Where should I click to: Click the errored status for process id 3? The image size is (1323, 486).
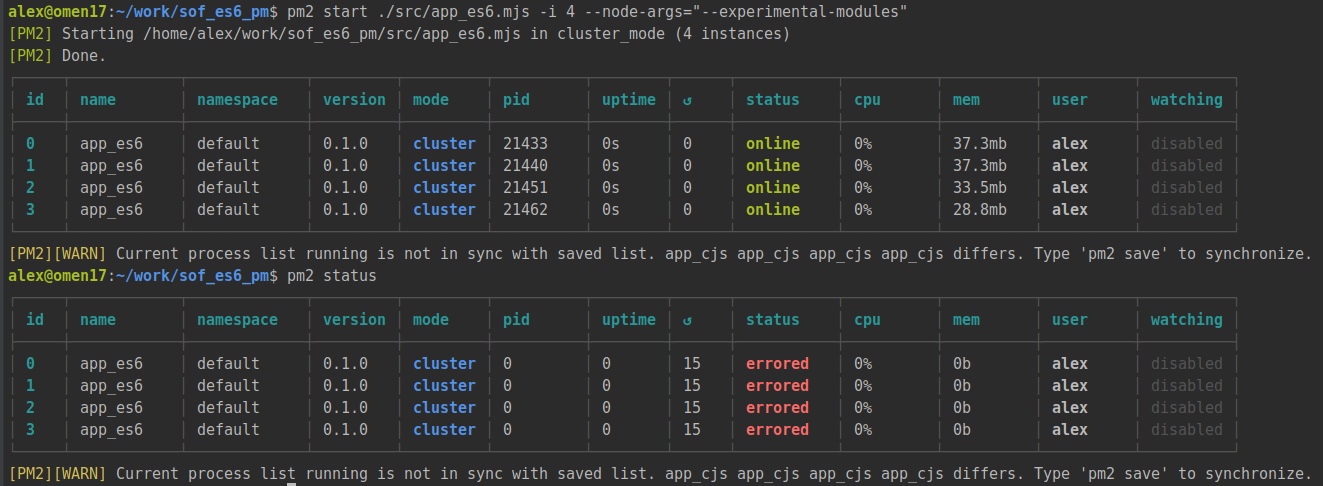pos(777,430)
